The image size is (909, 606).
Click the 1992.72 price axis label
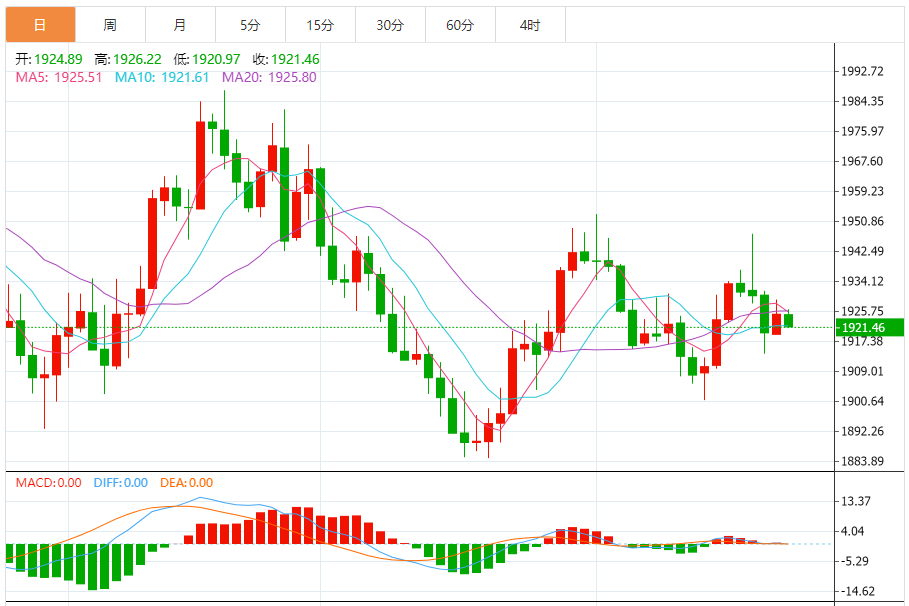(x=863, y=71)
